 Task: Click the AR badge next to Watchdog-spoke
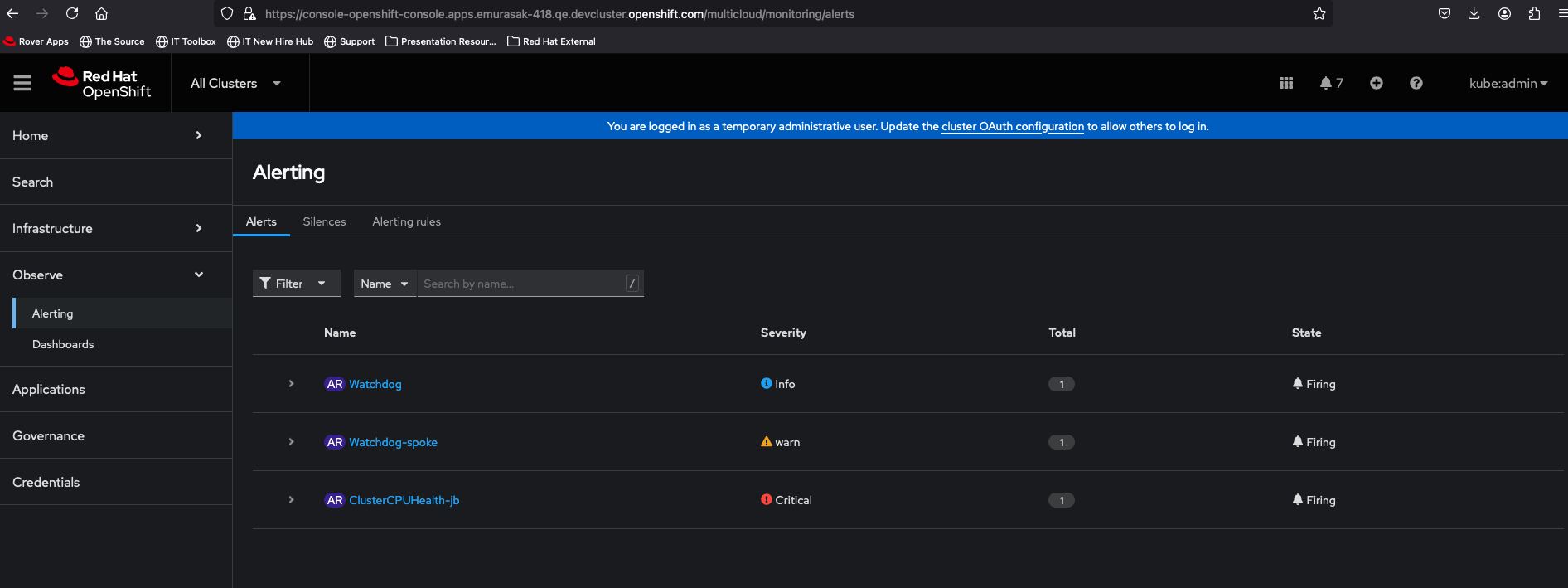[x=334, y=442]
